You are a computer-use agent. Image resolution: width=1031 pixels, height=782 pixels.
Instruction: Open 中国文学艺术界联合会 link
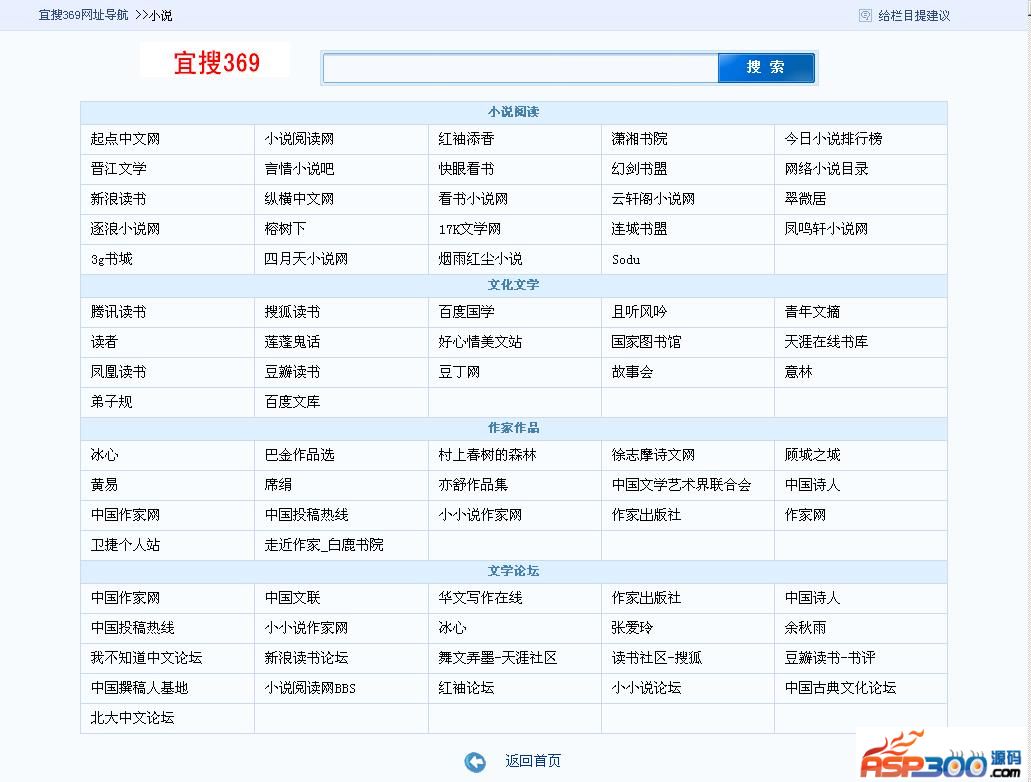681,485
